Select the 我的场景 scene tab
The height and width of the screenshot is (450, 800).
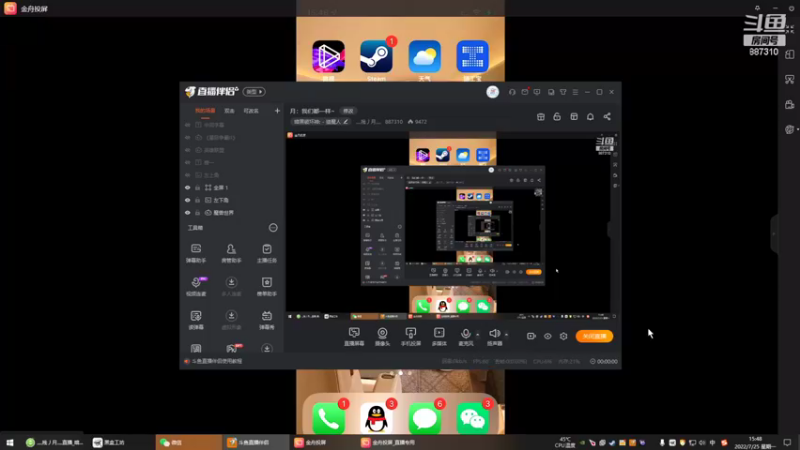pyautogui.click(x=205, y=111)
